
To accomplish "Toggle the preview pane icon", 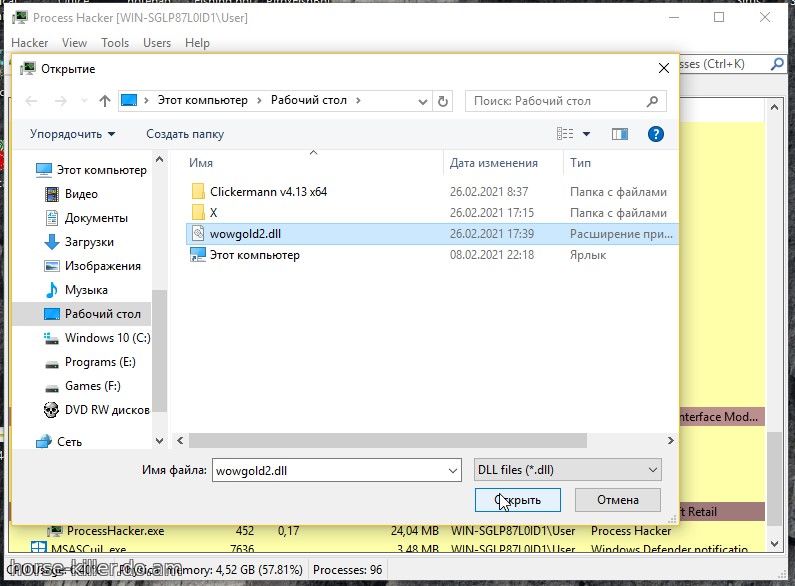I will (620, 134).
